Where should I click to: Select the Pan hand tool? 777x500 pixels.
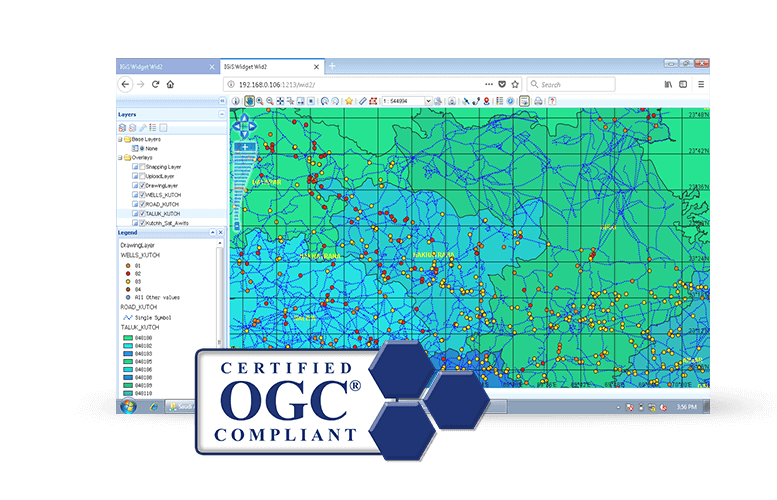[x=249, y=101]
